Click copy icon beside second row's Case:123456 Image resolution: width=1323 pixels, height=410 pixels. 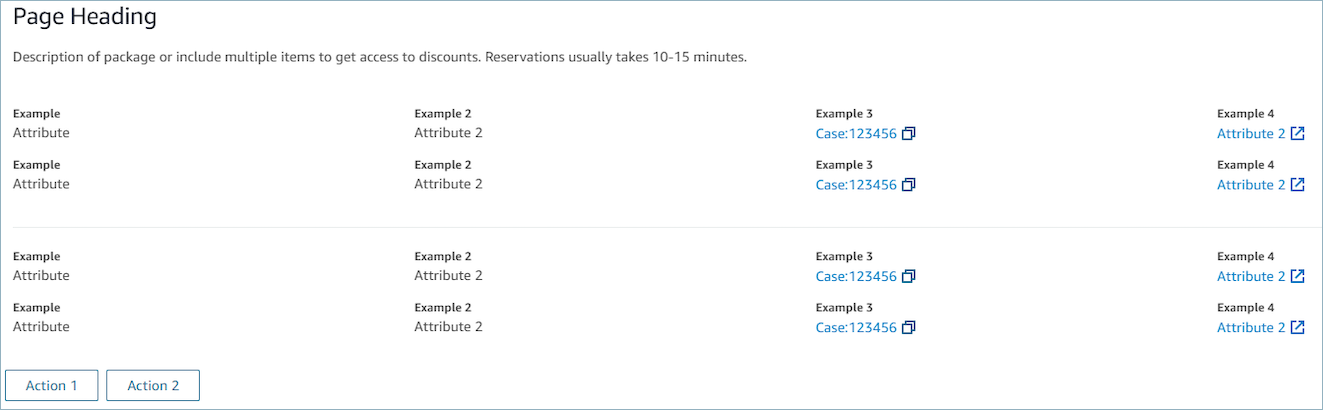[x=908, y=185]
